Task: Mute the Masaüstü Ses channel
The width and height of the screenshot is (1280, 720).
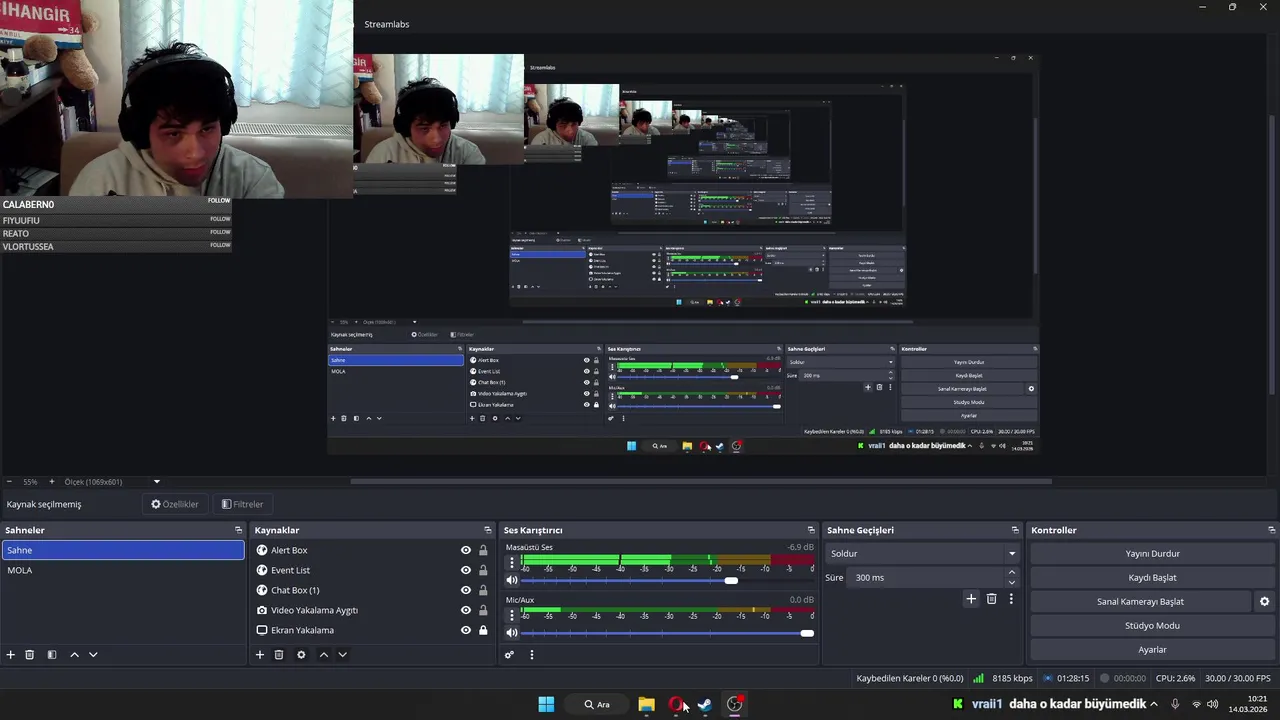Action: coord(512,580)
